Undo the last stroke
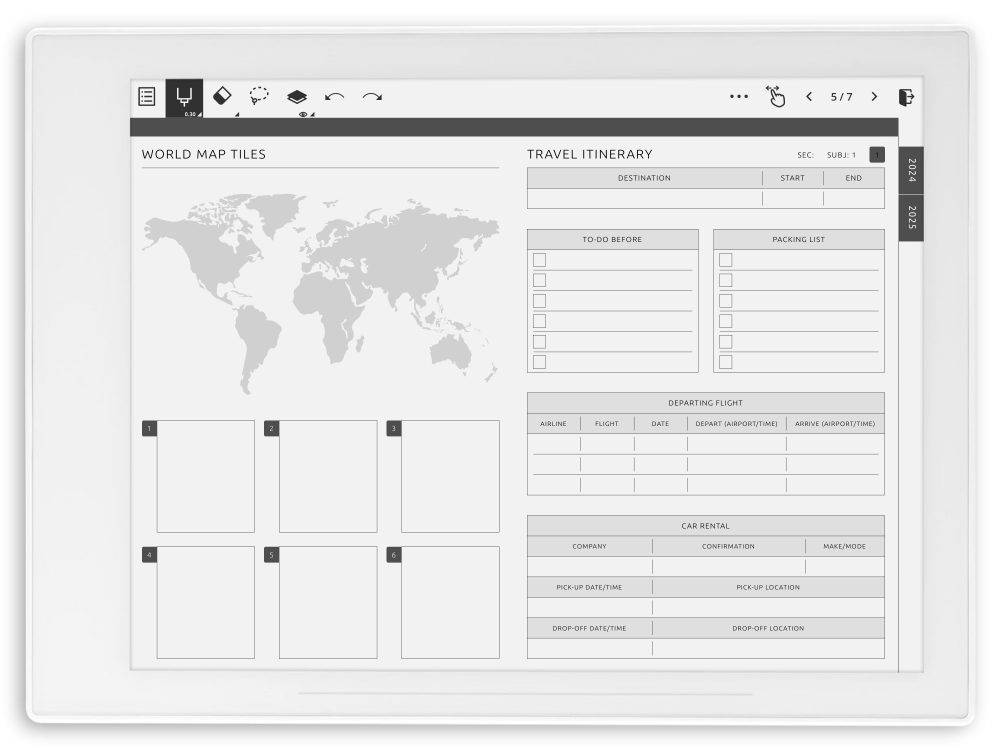Image resolution: width=1000 pixels, height=750 pixels. 333,94
